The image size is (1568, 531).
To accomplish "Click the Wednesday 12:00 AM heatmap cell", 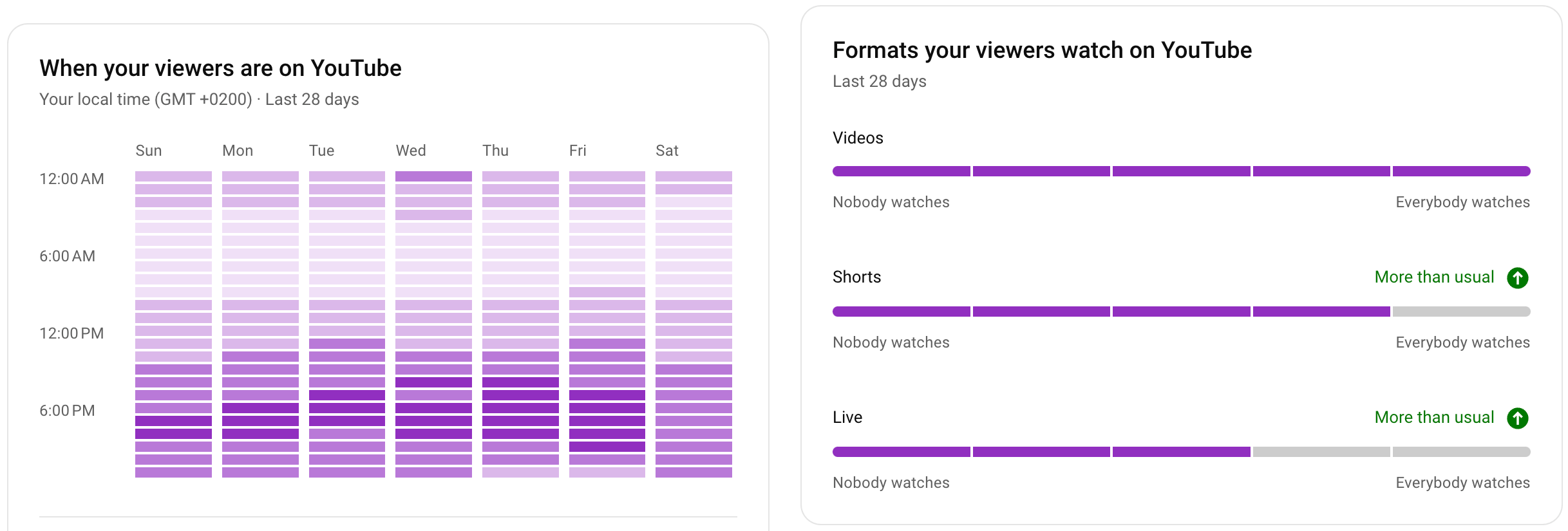I will click(433, 176).
